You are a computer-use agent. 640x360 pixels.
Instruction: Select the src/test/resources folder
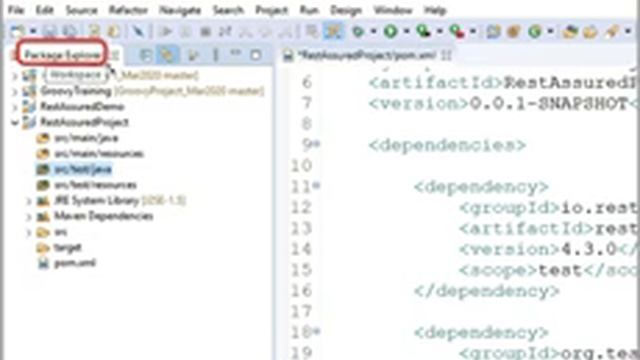click(x=96, y=185)
